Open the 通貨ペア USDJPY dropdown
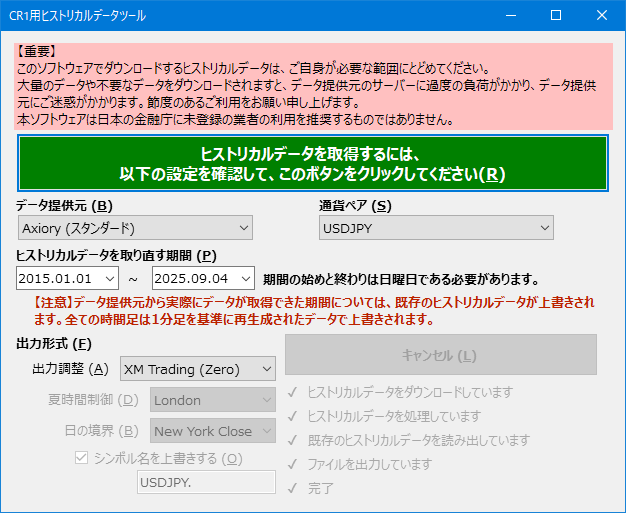This screenshot has height=513, width=626. (436, 228)
